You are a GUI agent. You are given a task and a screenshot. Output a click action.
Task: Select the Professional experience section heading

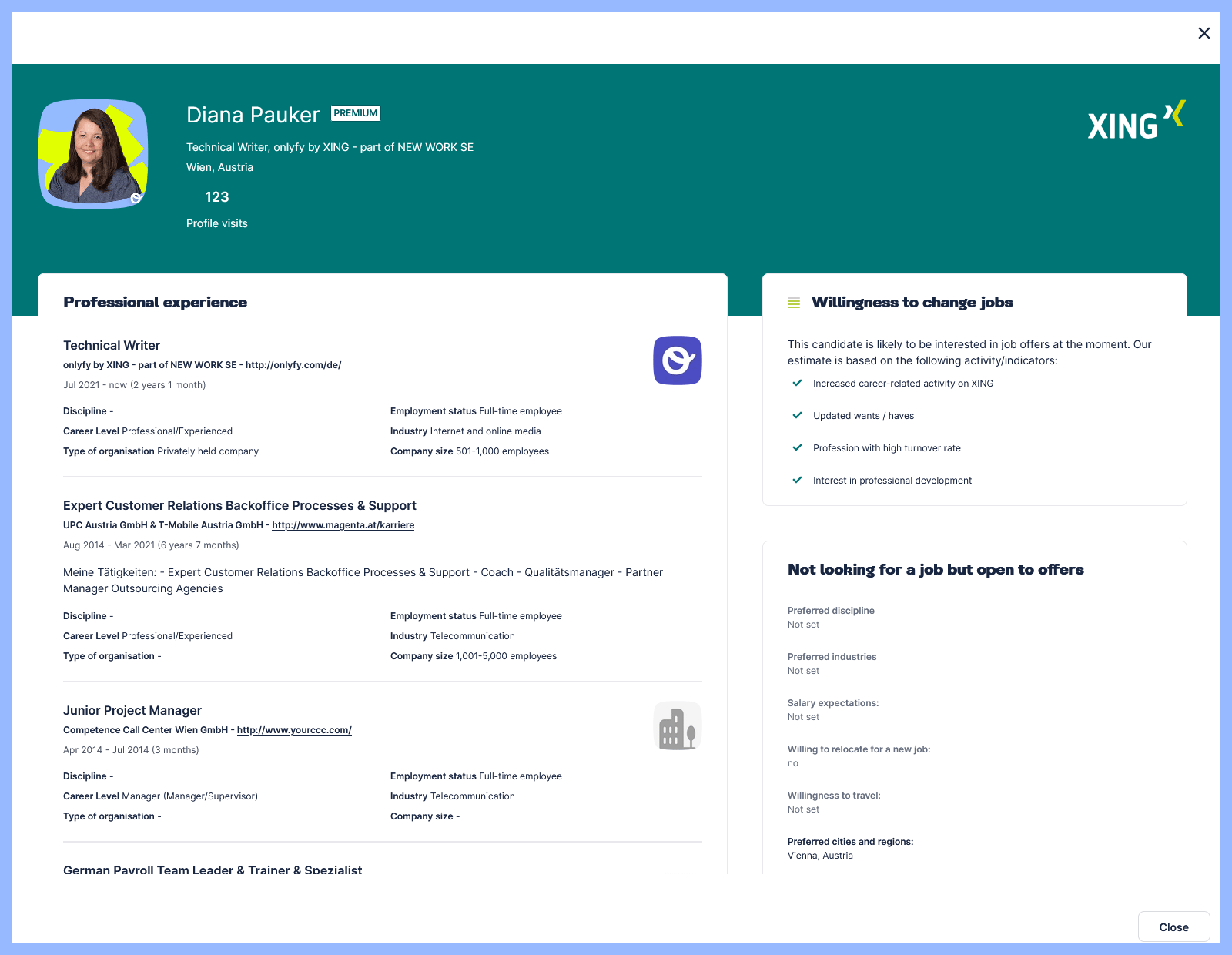tap(155, 303)
